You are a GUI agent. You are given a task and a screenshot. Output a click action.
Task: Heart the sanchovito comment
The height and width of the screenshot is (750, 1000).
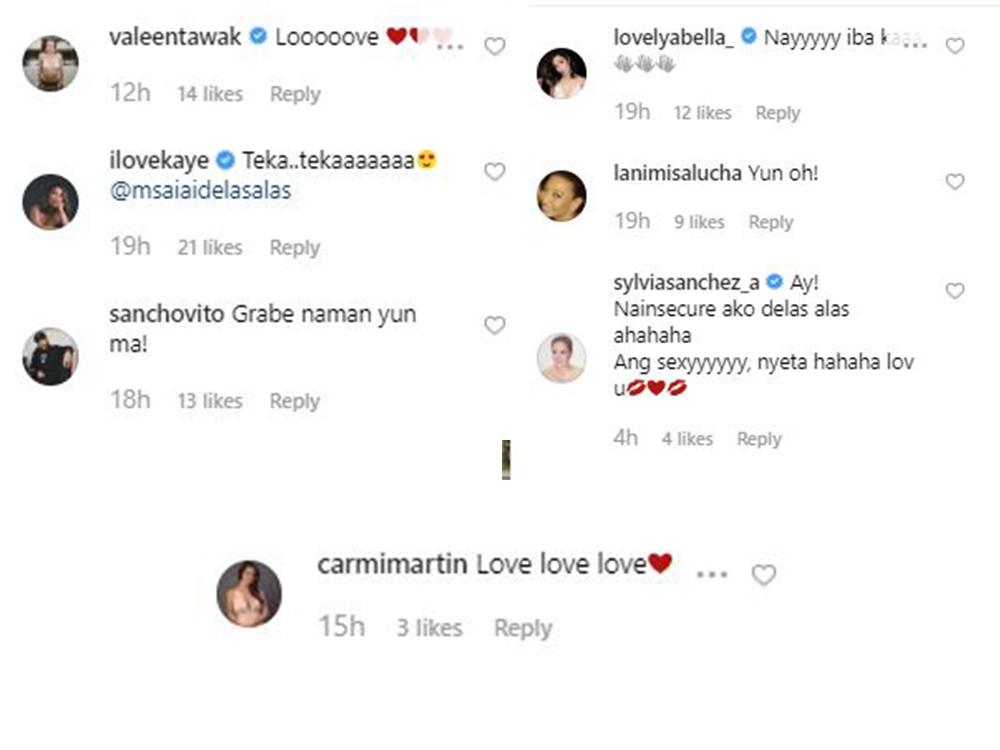click(494, 325)
